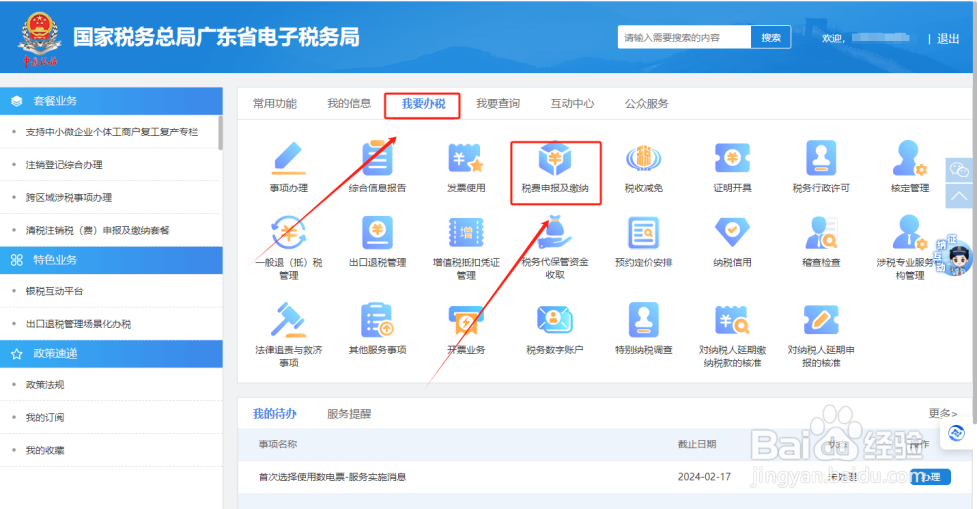Click 更多> link in to-do panel
The image size is (978, 509).
click(x=942, y=413)
